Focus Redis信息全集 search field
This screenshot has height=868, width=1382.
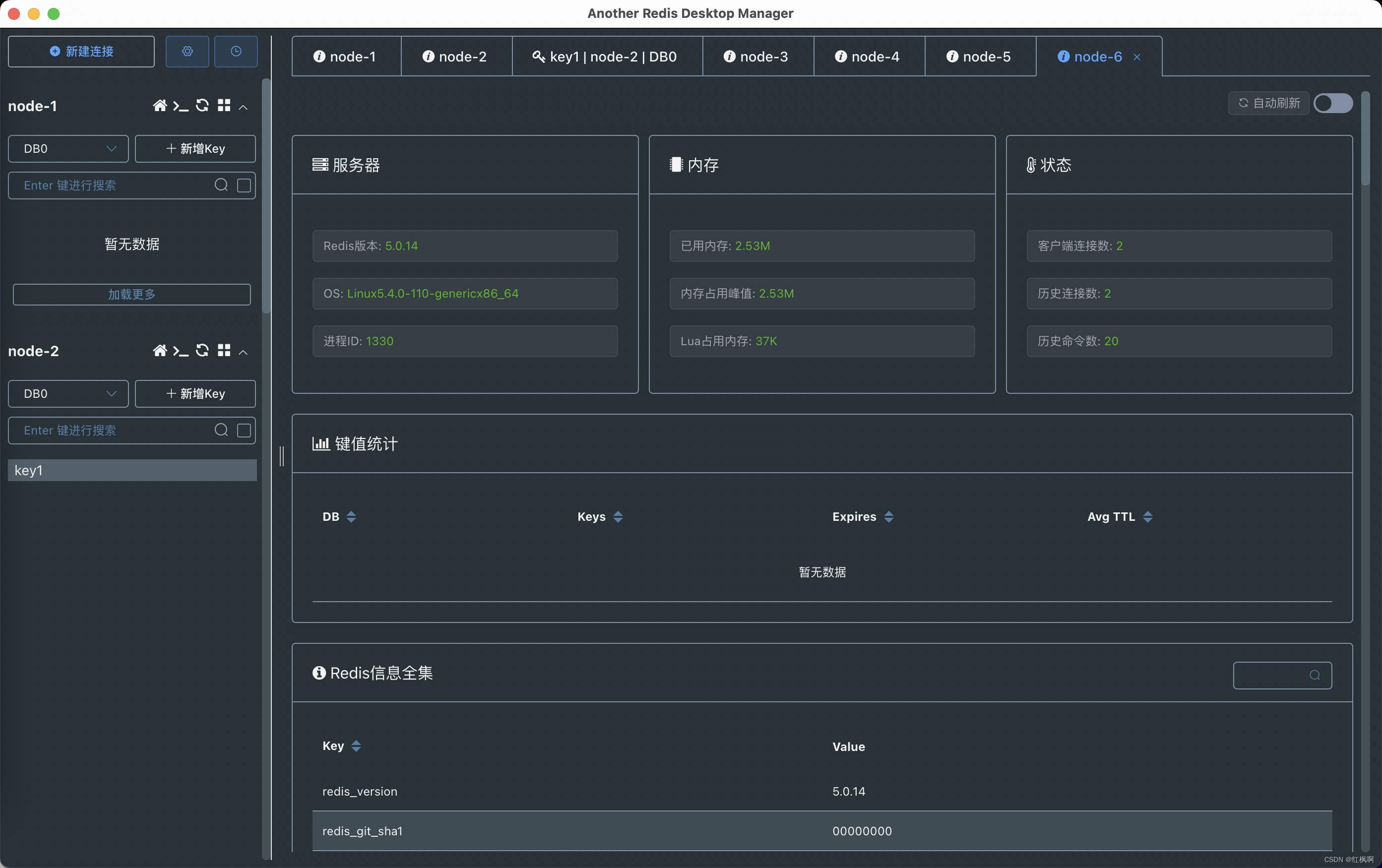[x=1282, y=675]
